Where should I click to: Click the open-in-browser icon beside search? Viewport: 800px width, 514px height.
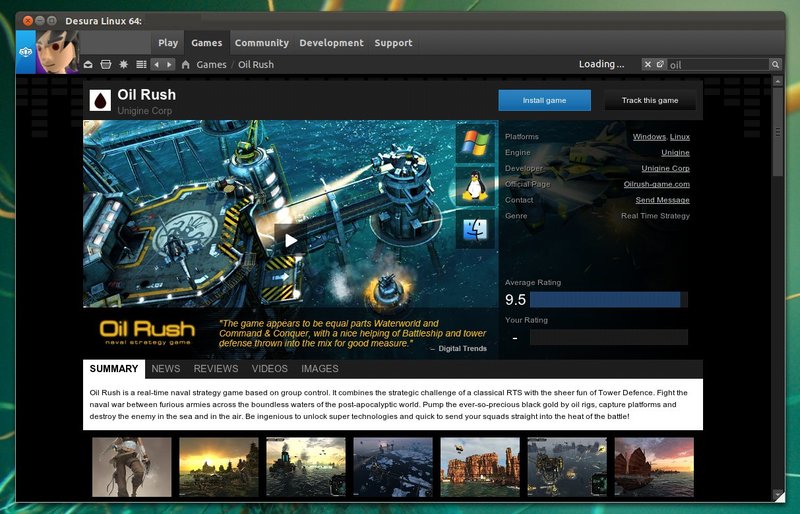pos(660,64)
